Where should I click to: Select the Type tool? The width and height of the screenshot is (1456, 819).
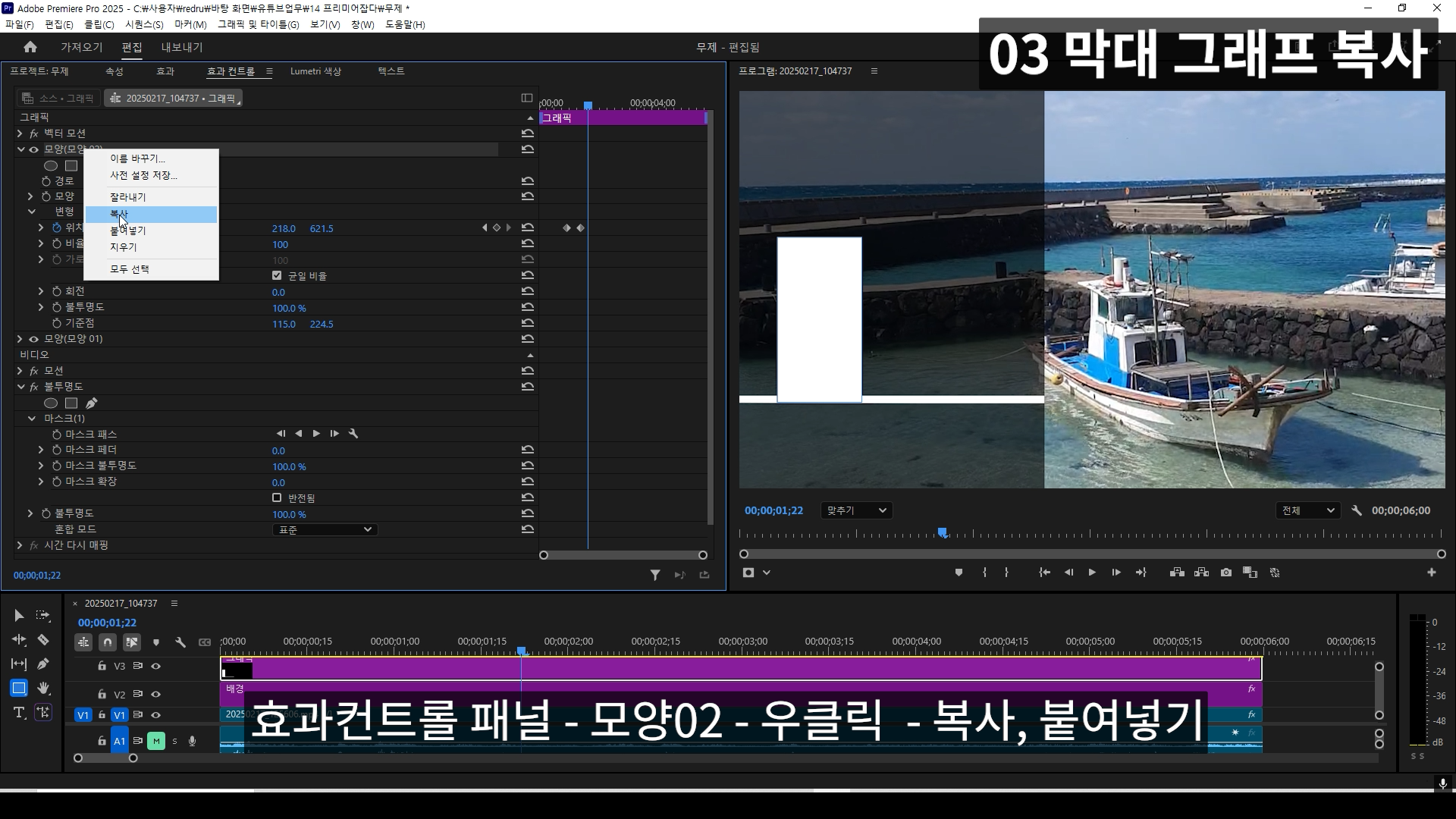click(x=19, y=712)
